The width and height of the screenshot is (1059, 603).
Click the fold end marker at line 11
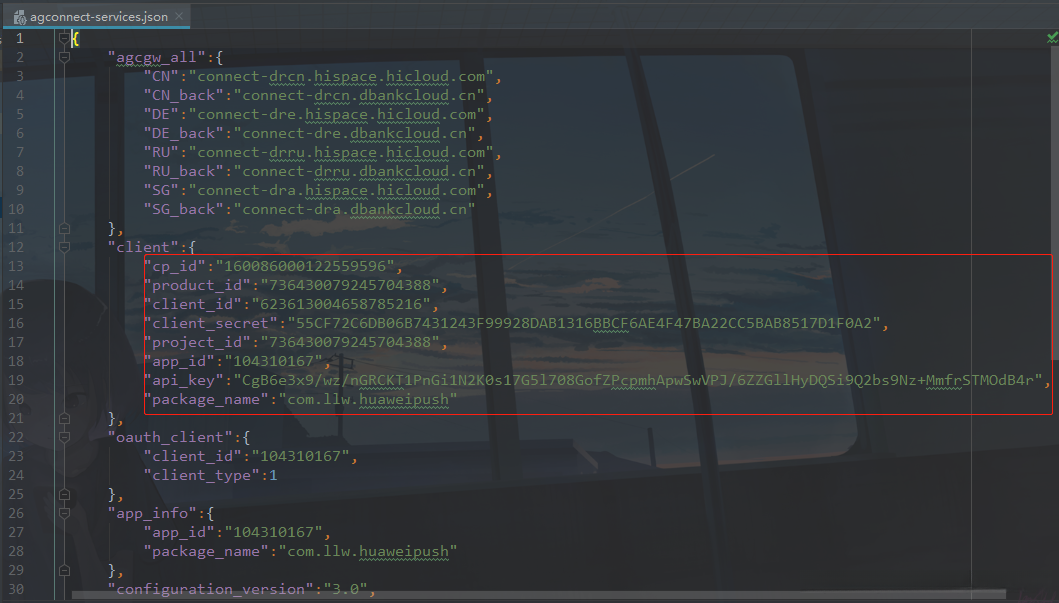coord(64,228)
